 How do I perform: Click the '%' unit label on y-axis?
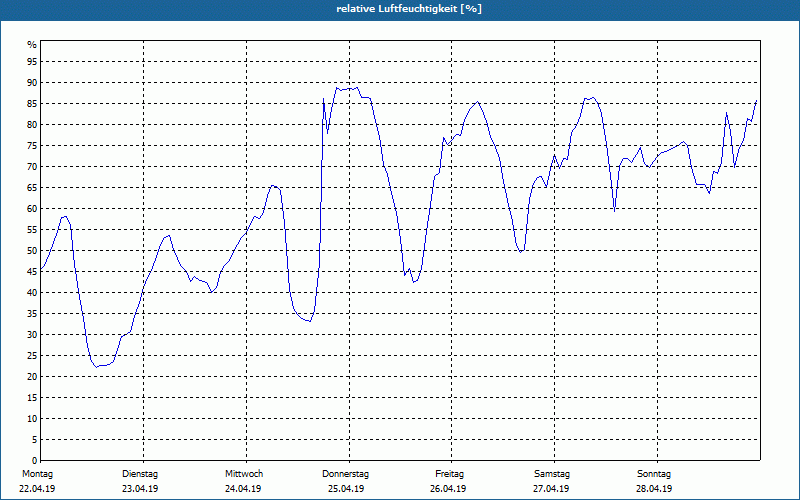[x=32, y=45]
